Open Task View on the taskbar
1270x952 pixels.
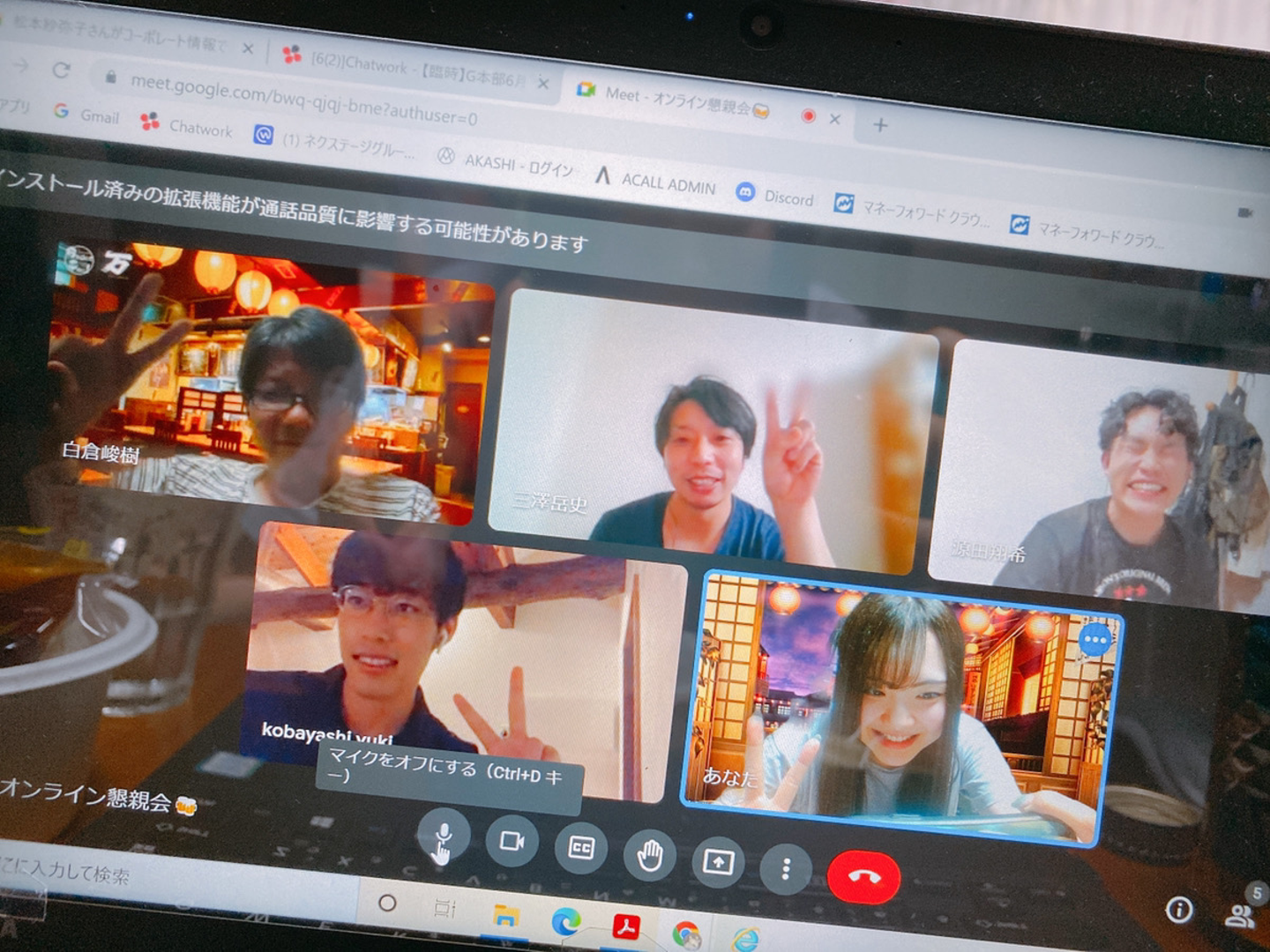point(445,908)
